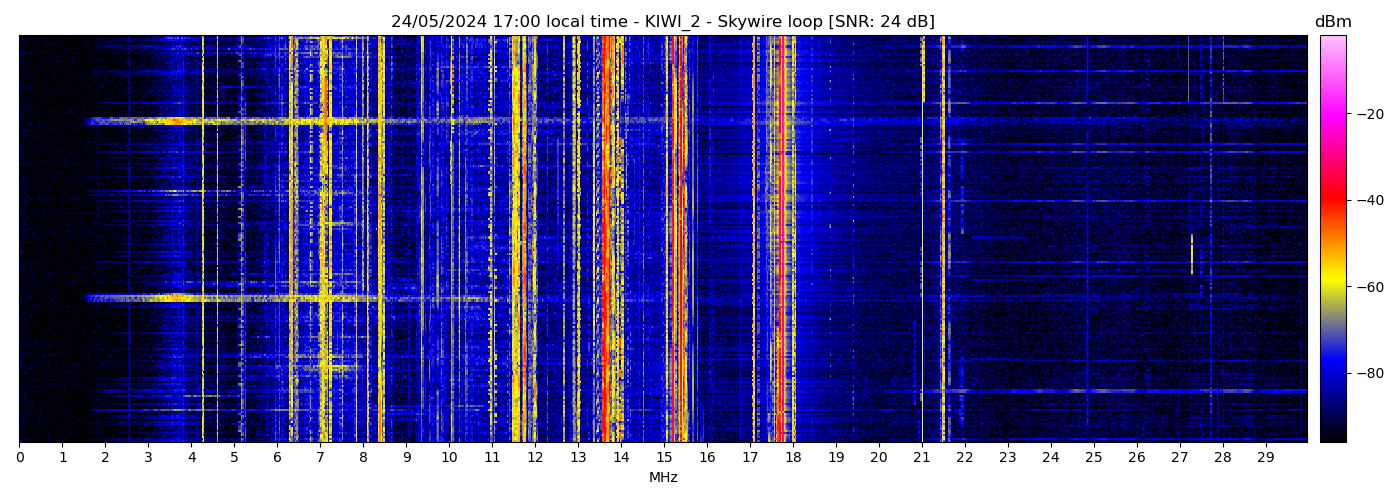This screenshot has width=1400, height=500.
Task: Click the 14 MHz axis tick label
Action: (x=621, y=457)
